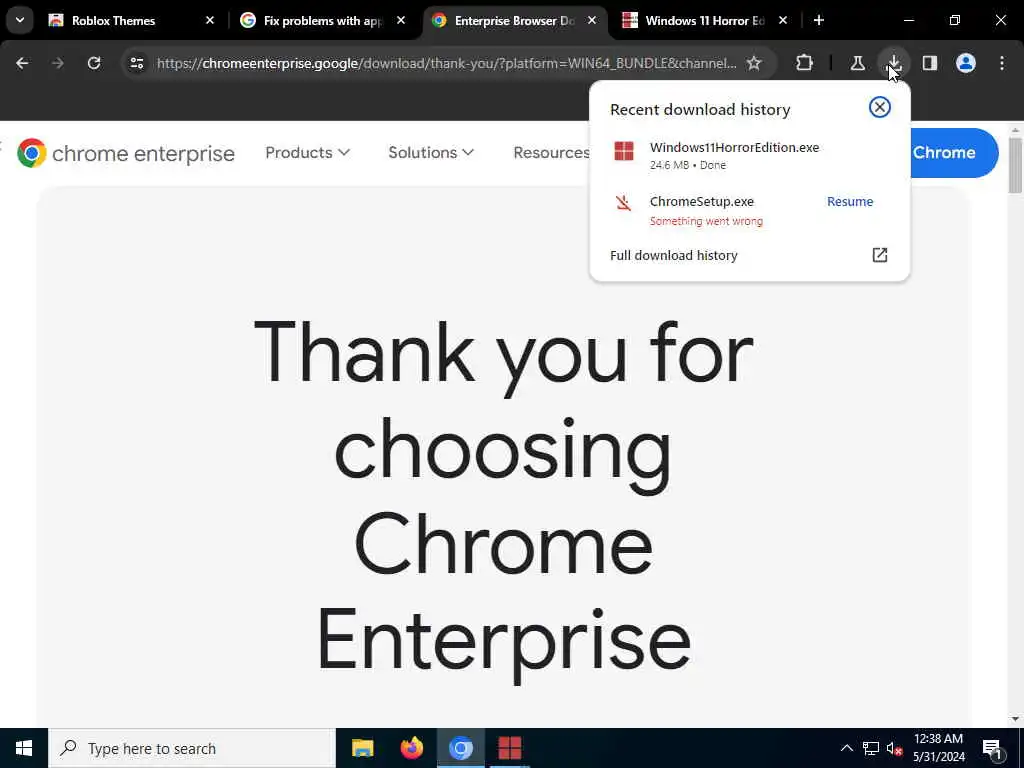The height and width of the screenshot is (768, 1024).
Task: Go back to the previous page
Action: (x=22, y=63)
